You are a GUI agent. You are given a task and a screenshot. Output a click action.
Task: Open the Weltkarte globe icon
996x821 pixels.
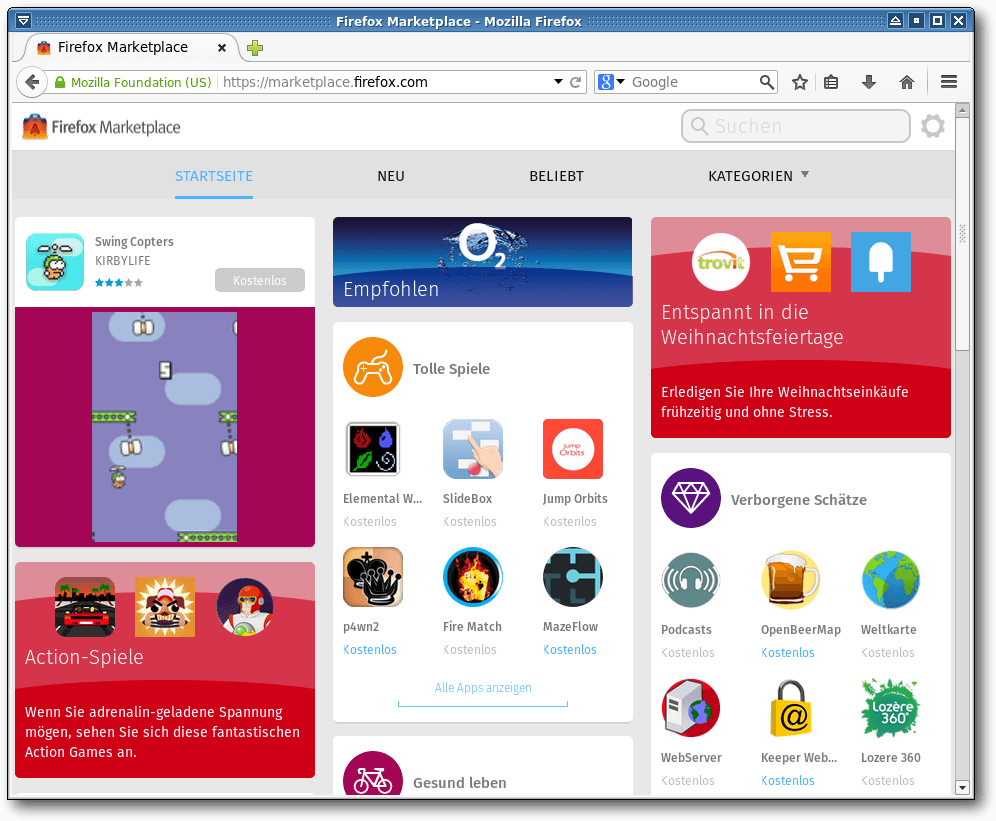point(891,580)
